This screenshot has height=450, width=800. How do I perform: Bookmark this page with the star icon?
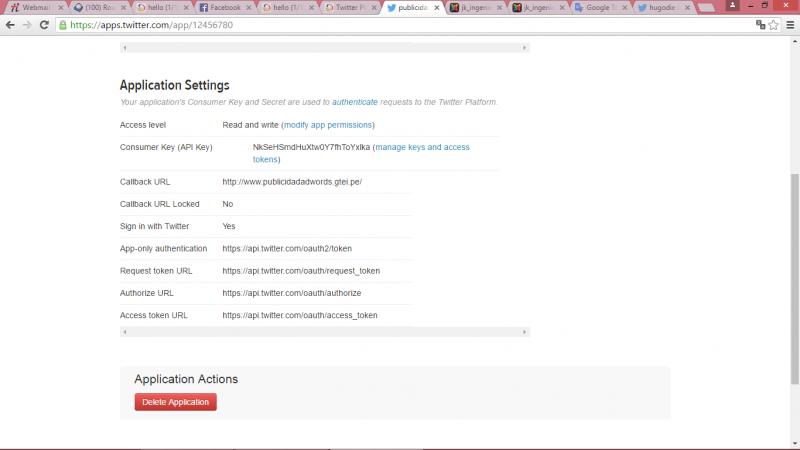point(773,24)
